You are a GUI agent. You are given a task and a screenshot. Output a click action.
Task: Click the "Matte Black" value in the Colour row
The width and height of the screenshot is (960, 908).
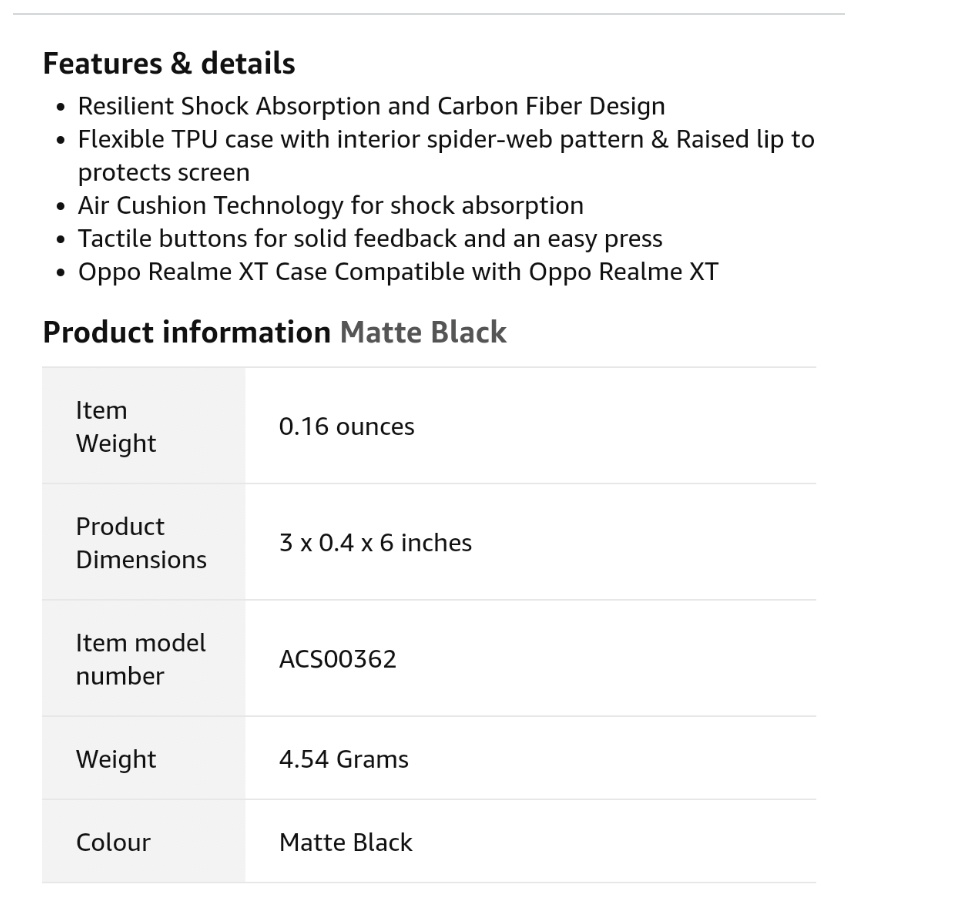click(345, 842)
